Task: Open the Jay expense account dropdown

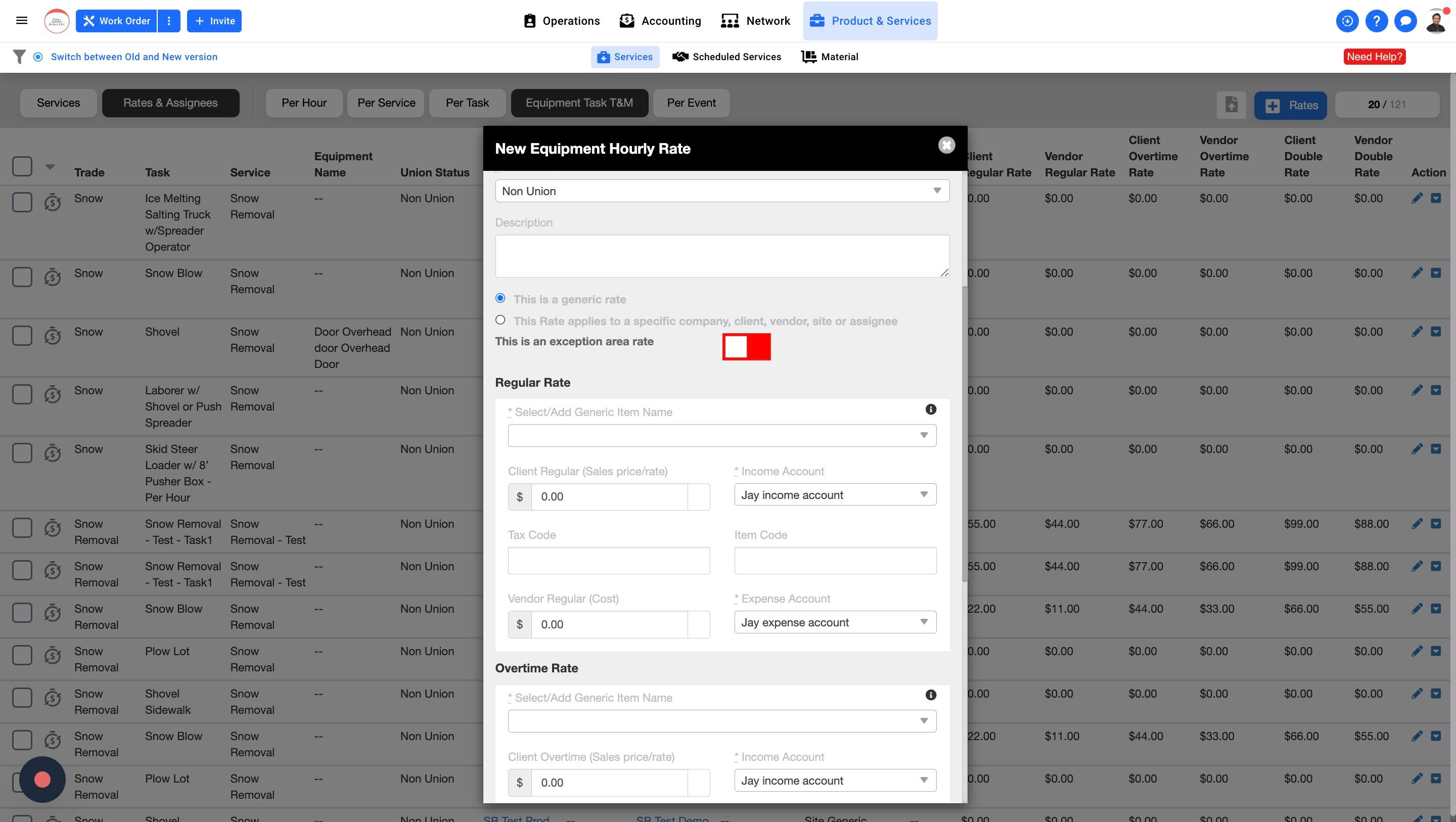Action: [x=835, y=622]
